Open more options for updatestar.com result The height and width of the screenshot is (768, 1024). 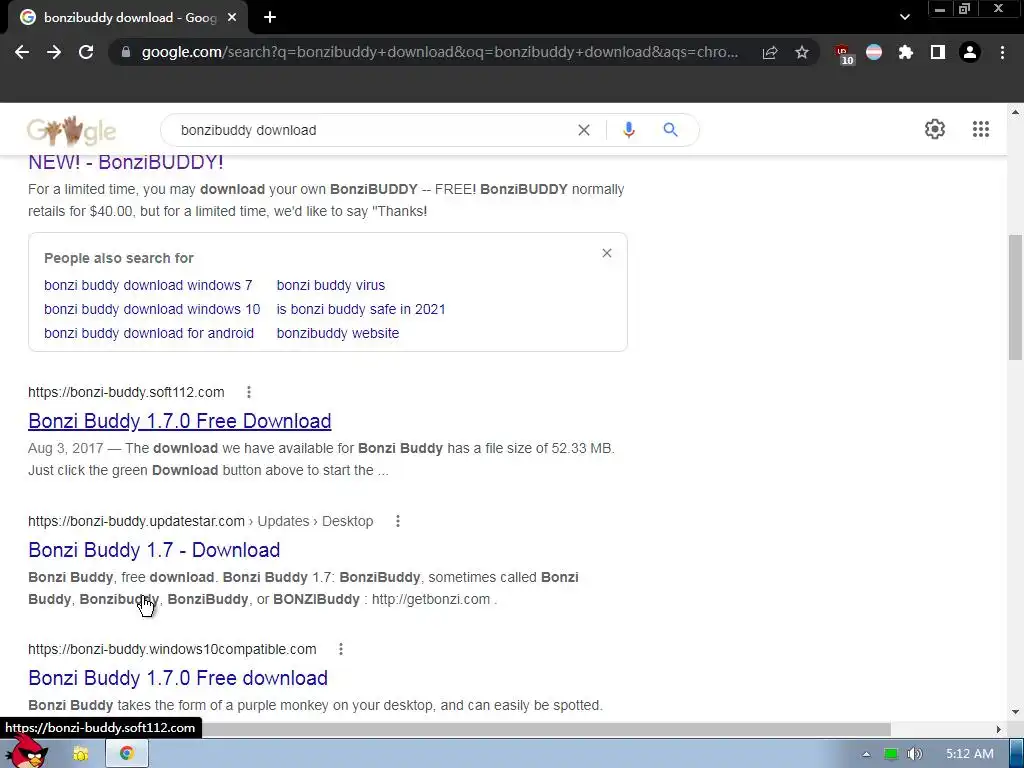tap(398, 521)
